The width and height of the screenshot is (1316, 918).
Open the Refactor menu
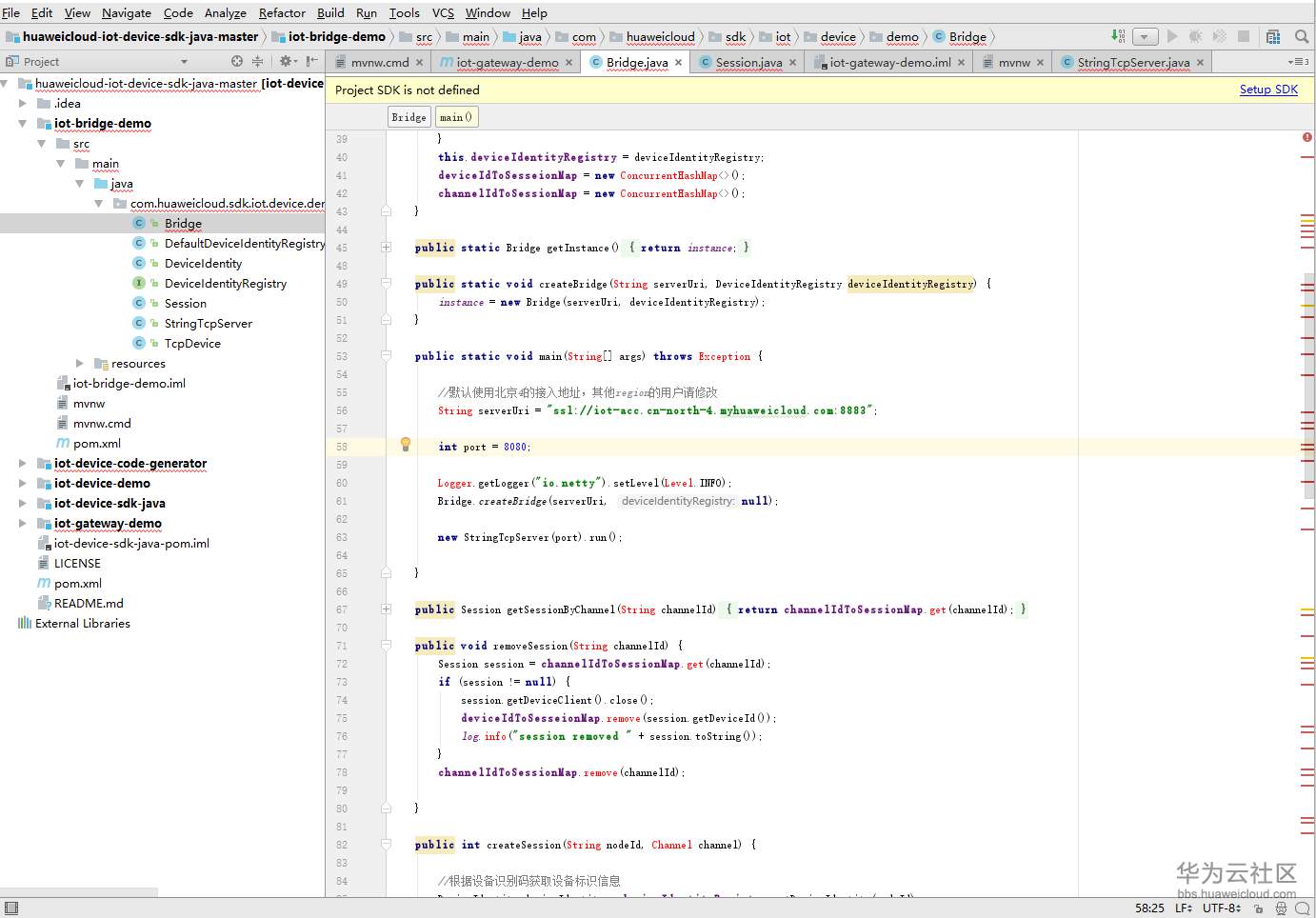coord(282,12)
